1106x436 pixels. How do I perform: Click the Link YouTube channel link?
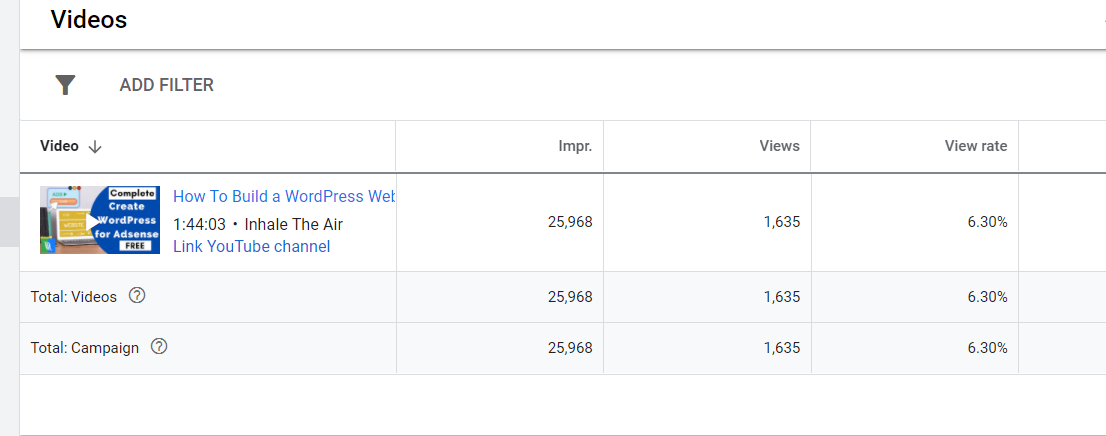(251, 246)
